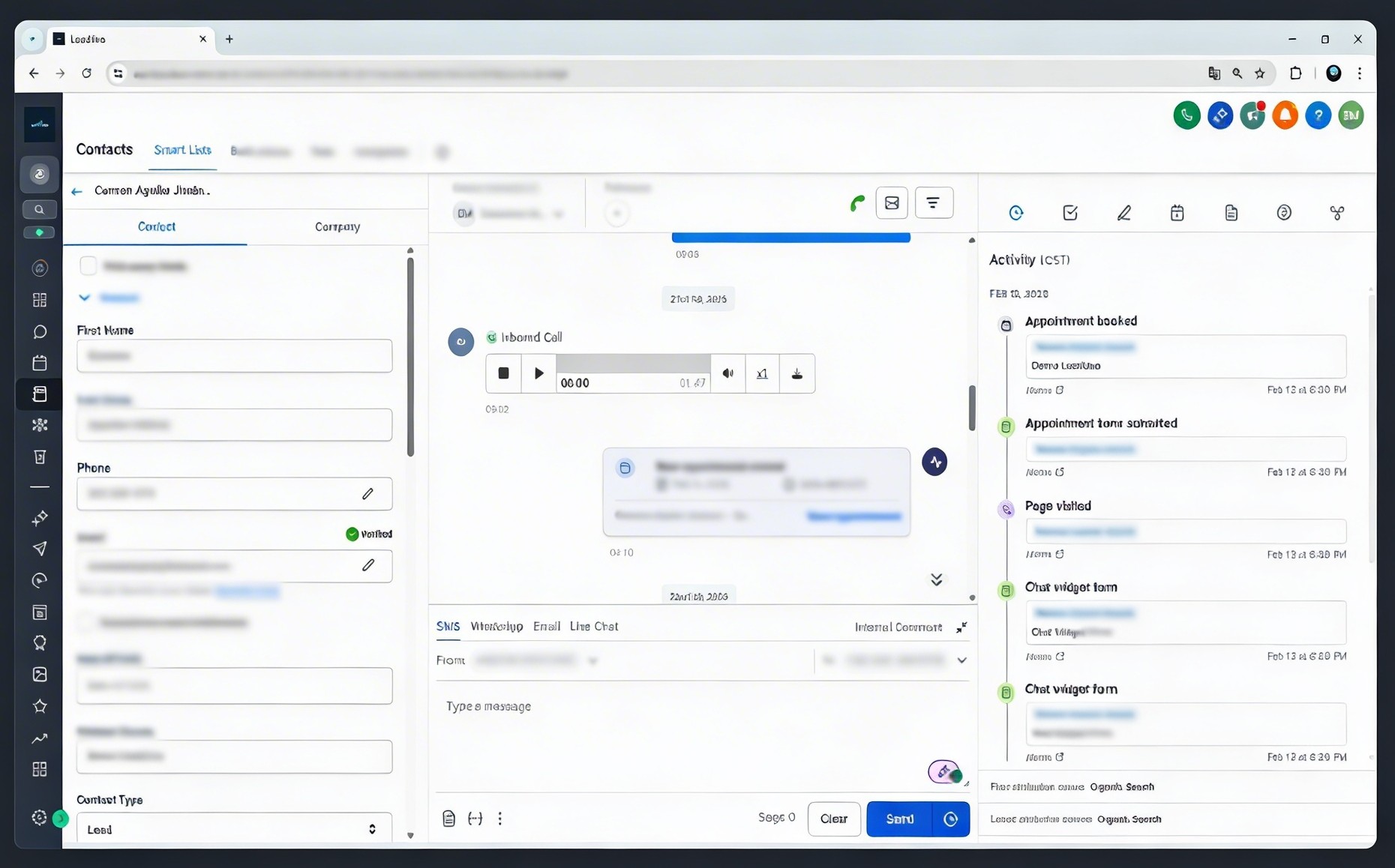Edit the verified email with pencil icon
The width and height of the screenshot is (1395, 868).
pos(367,565)
